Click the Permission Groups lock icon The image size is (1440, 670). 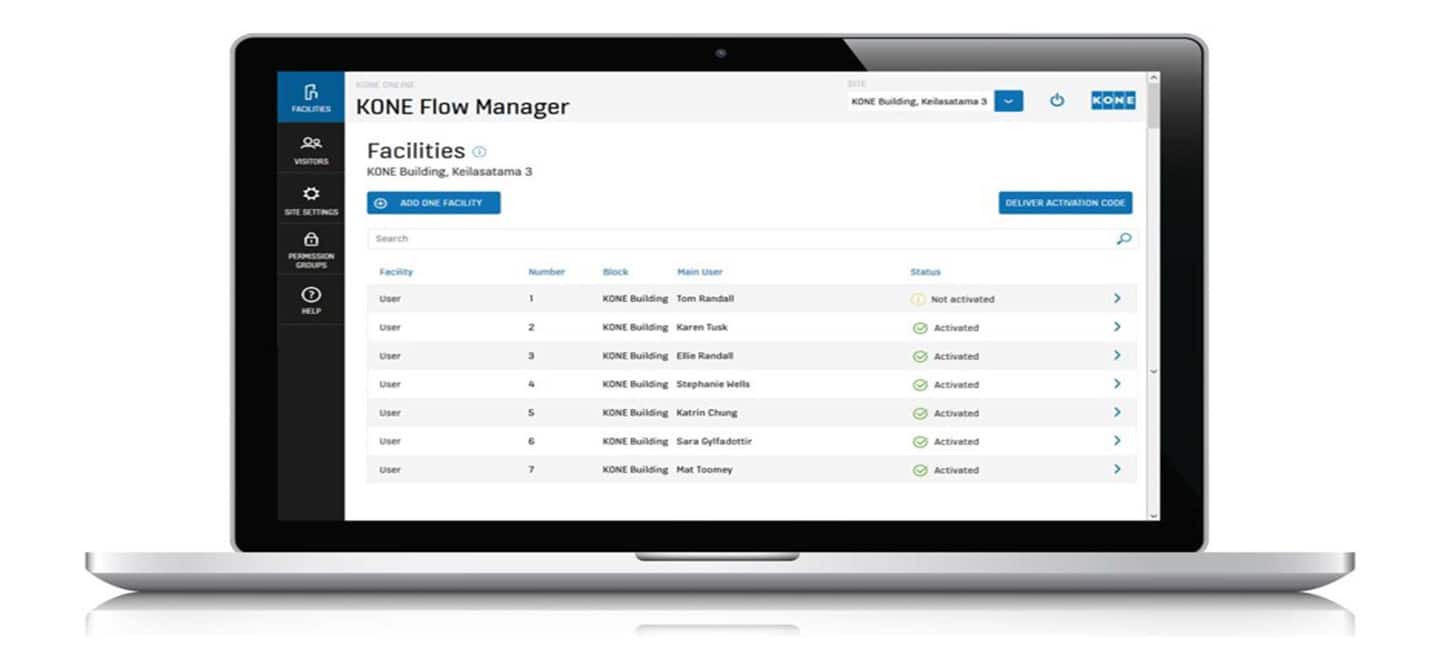pos(311,240)
